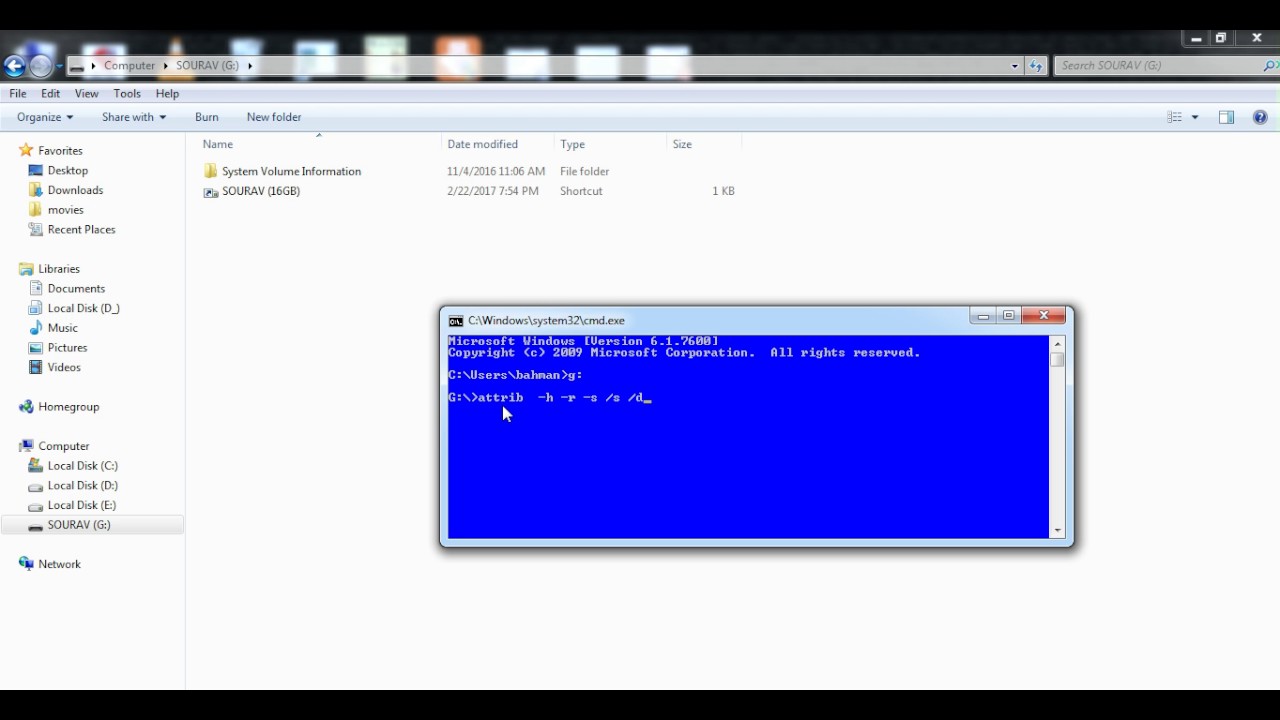This screenshot has height=720, width=1280.
Task: Click the Forward navigation arrow button
Action: [x=40, y=66]
